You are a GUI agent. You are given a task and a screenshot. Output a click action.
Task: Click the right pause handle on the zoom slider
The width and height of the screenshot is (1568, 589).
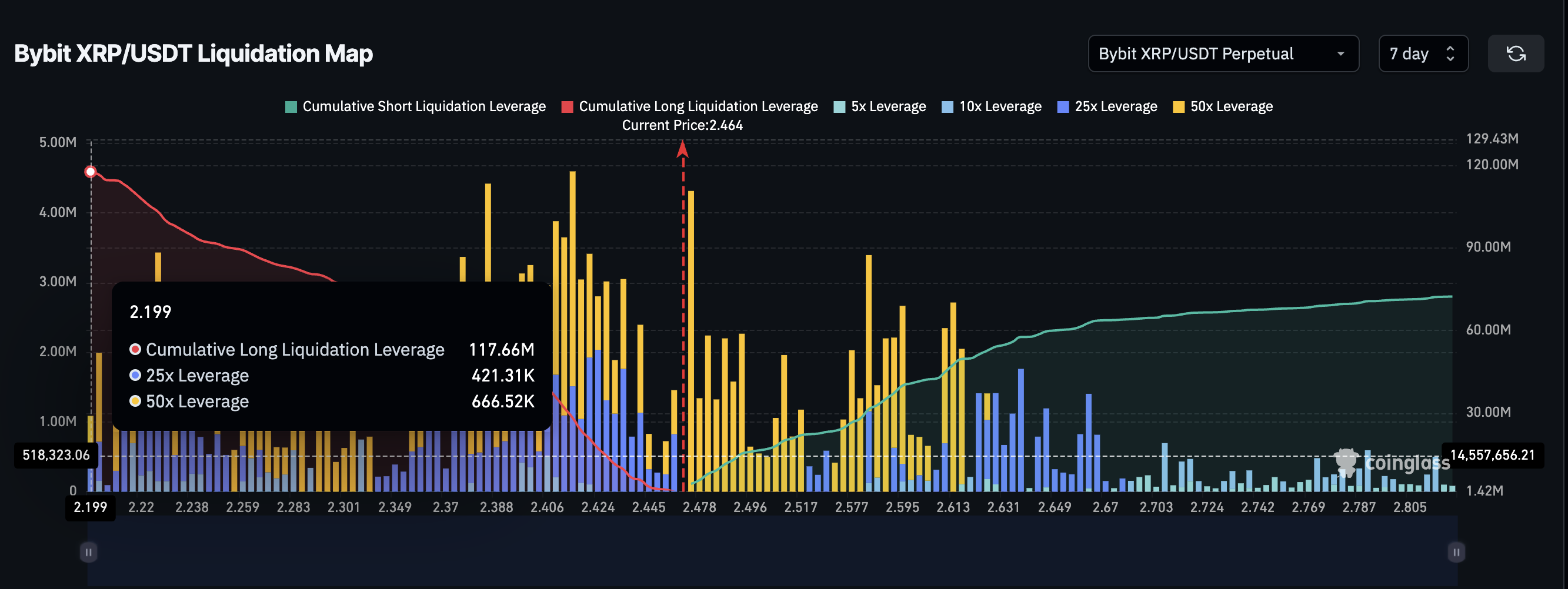[1456, 552]
